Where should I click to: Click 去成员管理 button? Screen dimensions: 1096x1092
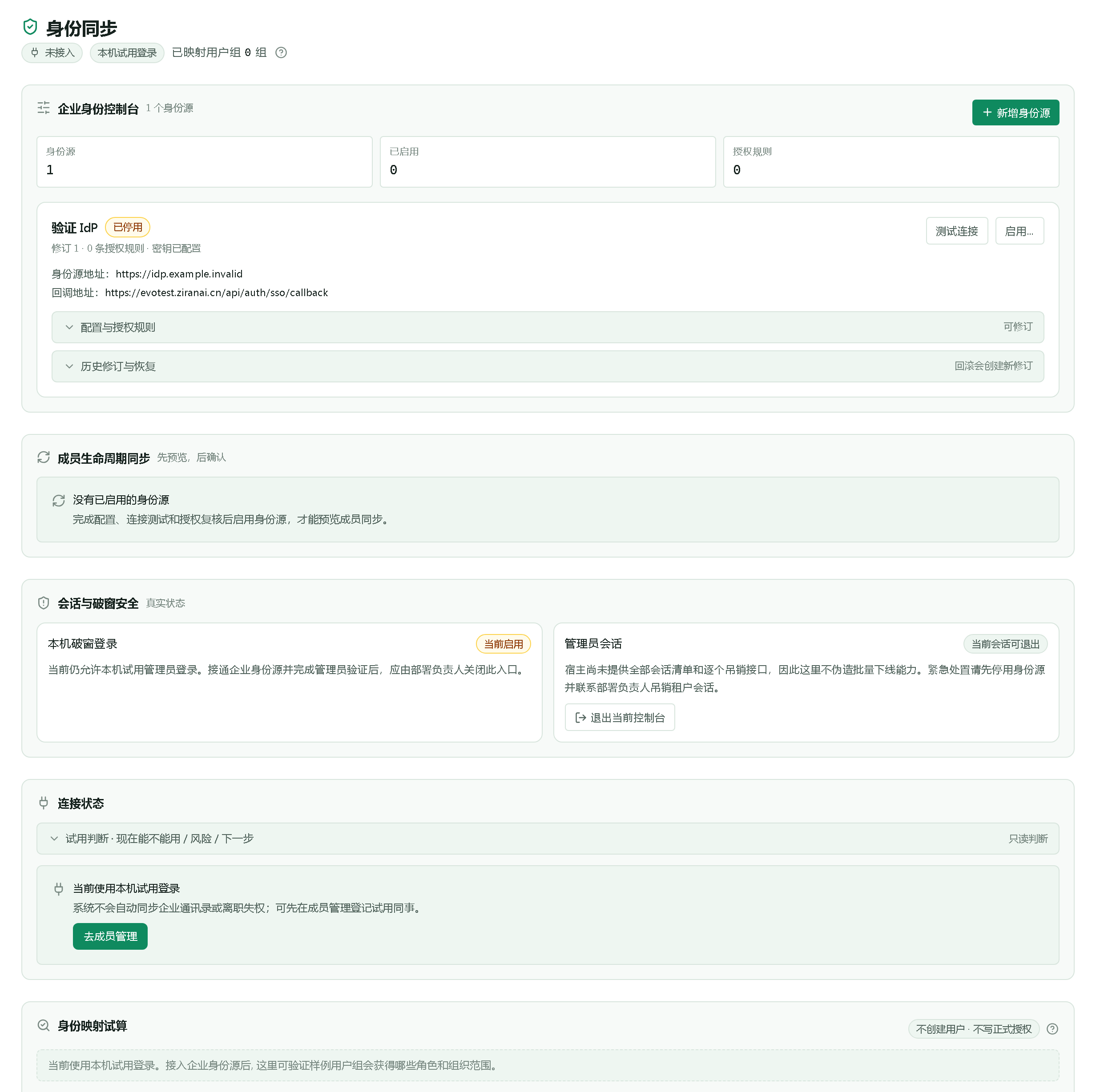[x=110, y=936]
